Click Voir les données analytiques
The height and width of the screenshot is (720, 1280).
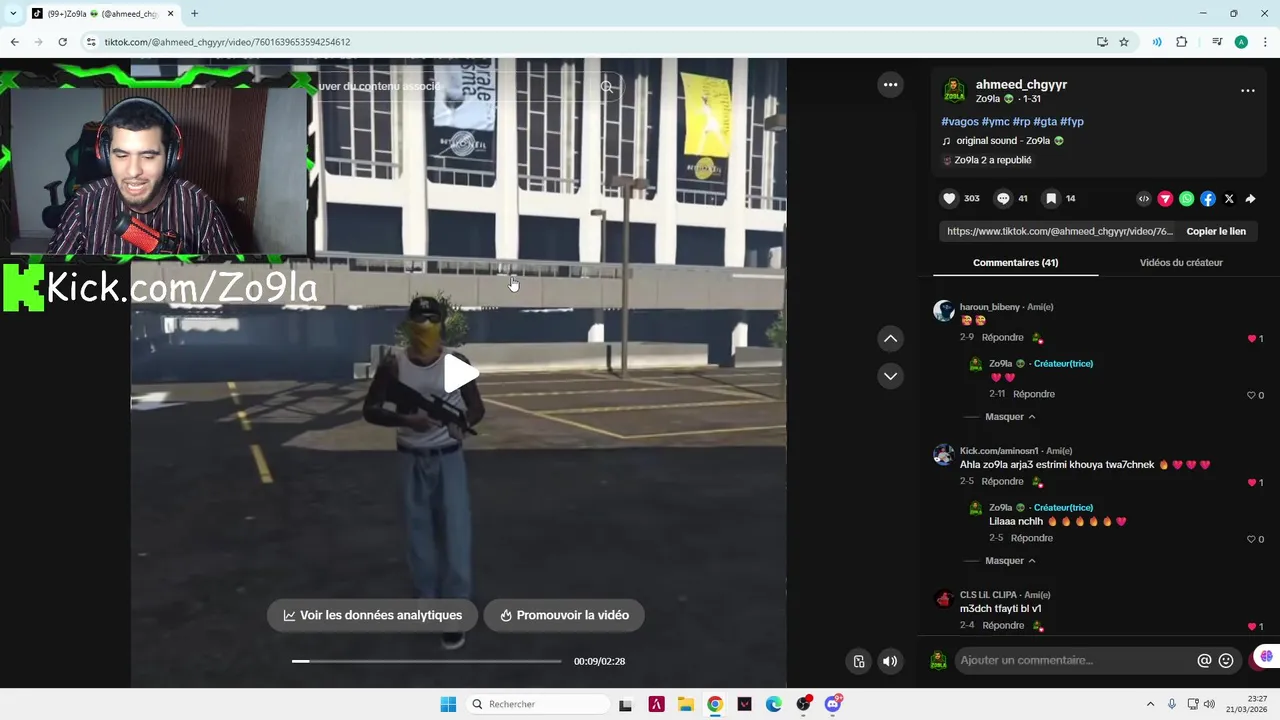372,615
